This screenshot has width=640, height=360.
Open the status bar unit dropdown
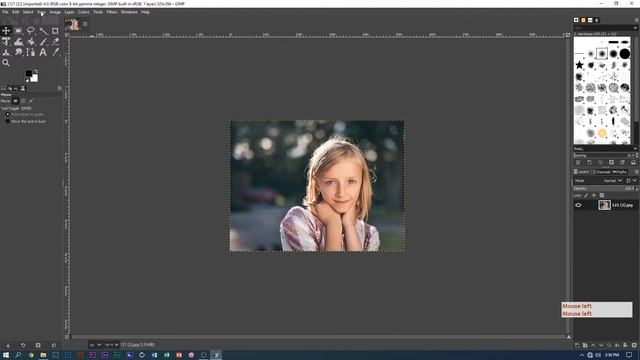click(96, 345)
